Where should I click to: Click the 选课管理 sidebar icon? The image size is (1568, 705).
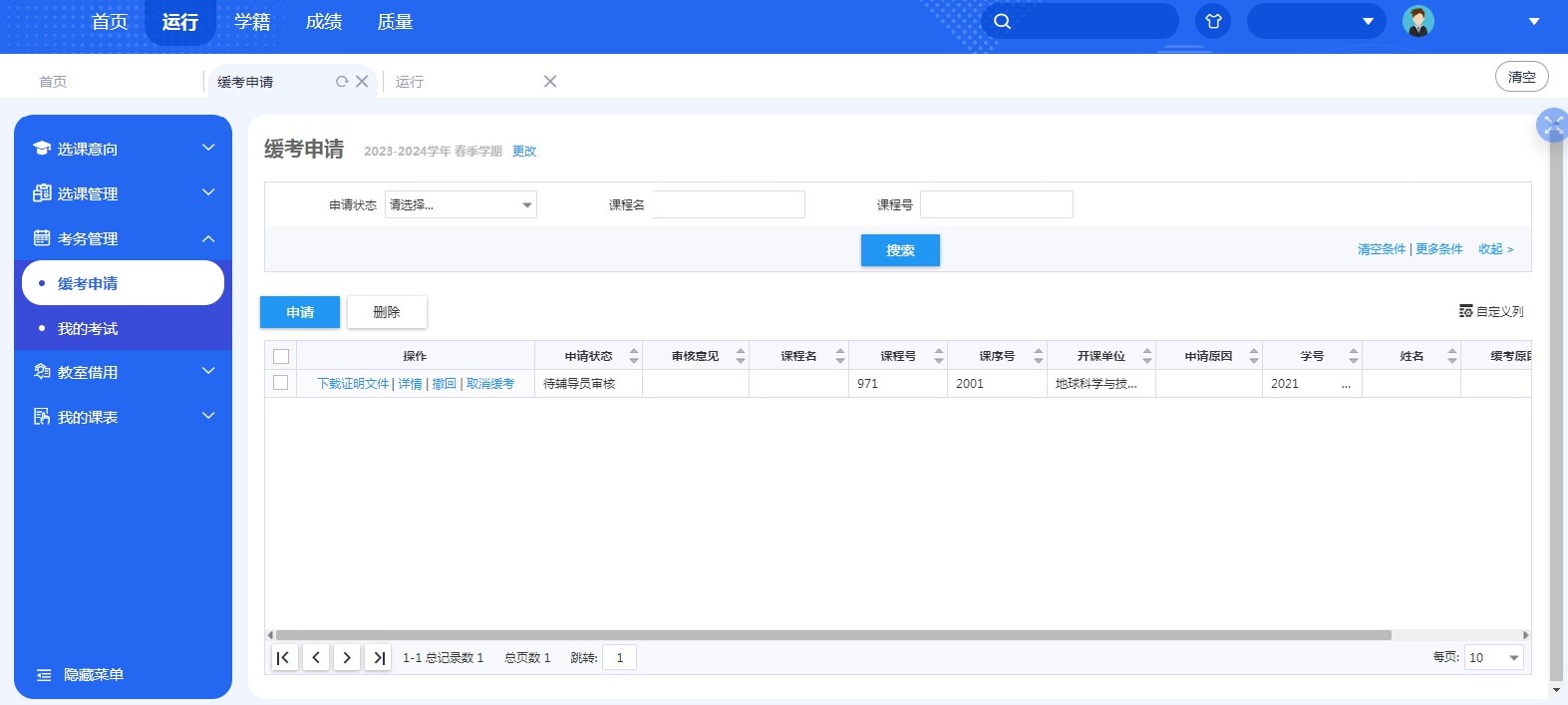pyautogui.click(x=42, y=193)
